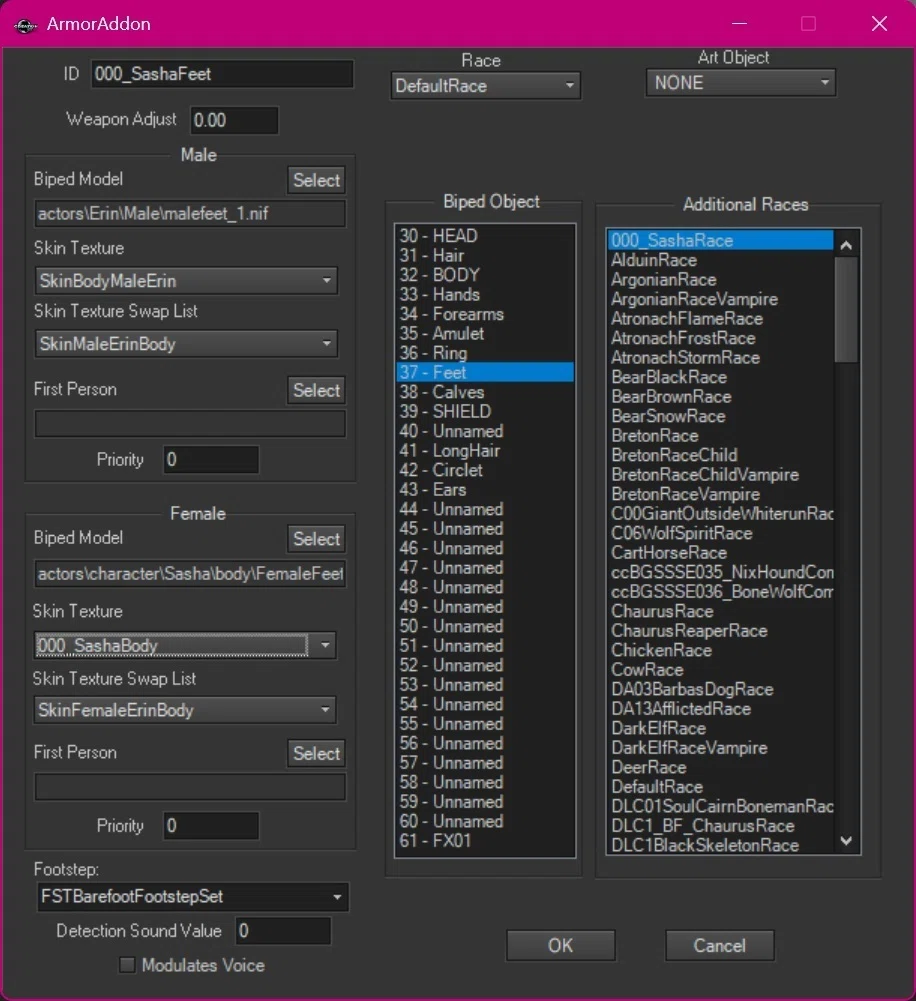Select BretonRace in Additional Races
916x1001 pixels.
click(721, 435)
